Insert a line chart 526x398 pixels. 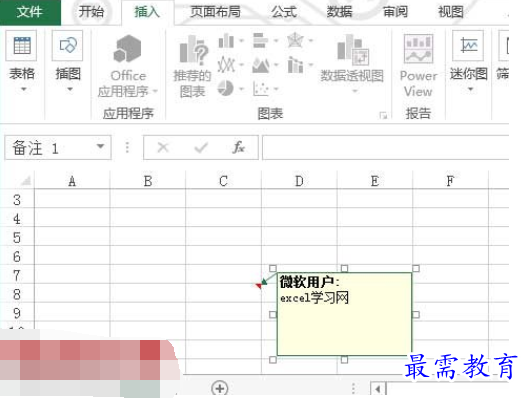pyautogui.click(x=226, y=64)
